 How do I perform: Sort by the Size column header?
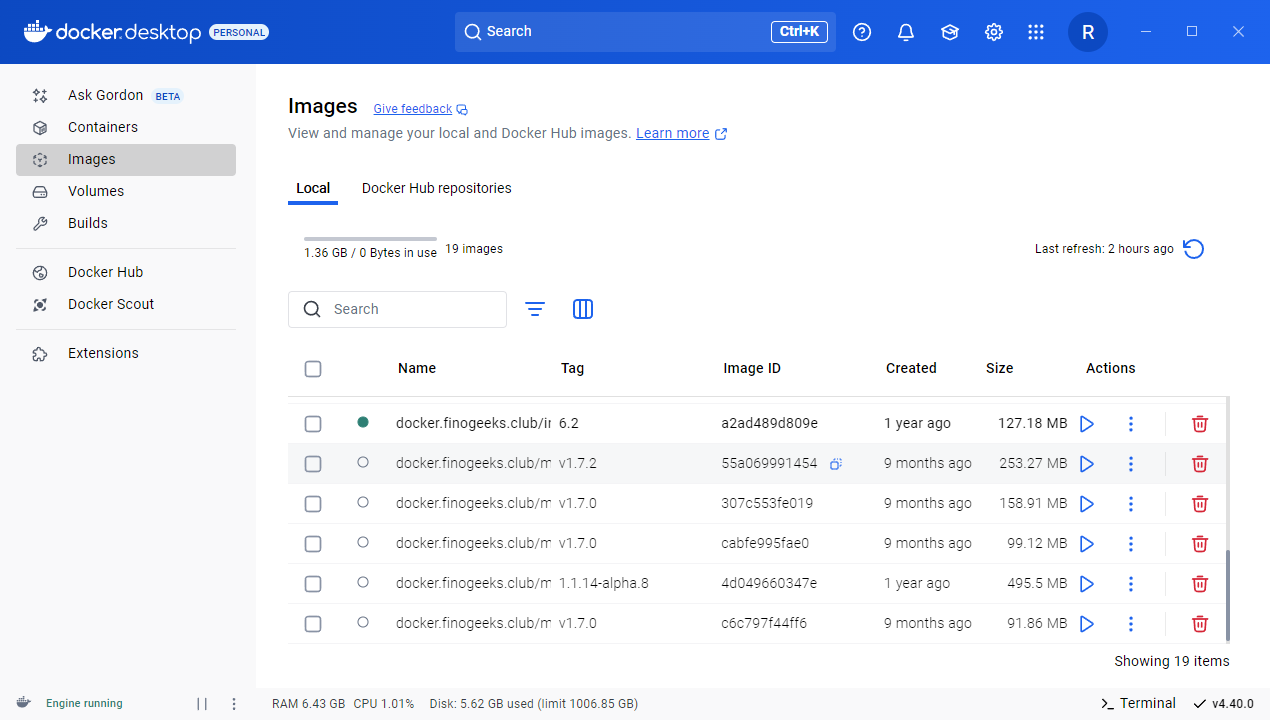click(999, 368)
